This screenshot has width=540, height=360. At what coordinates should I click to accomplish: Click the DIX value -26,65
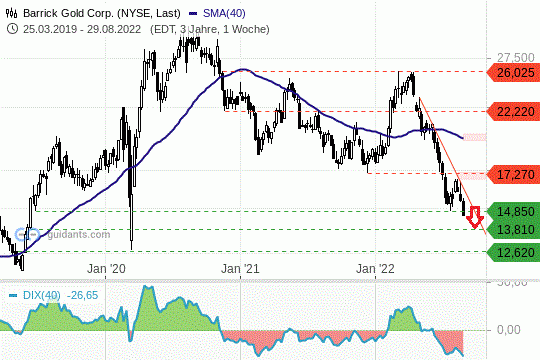[x=82, y=295]
